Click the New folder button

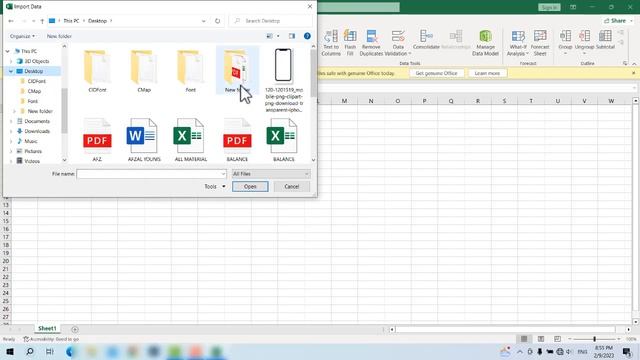tap(59, 36)
